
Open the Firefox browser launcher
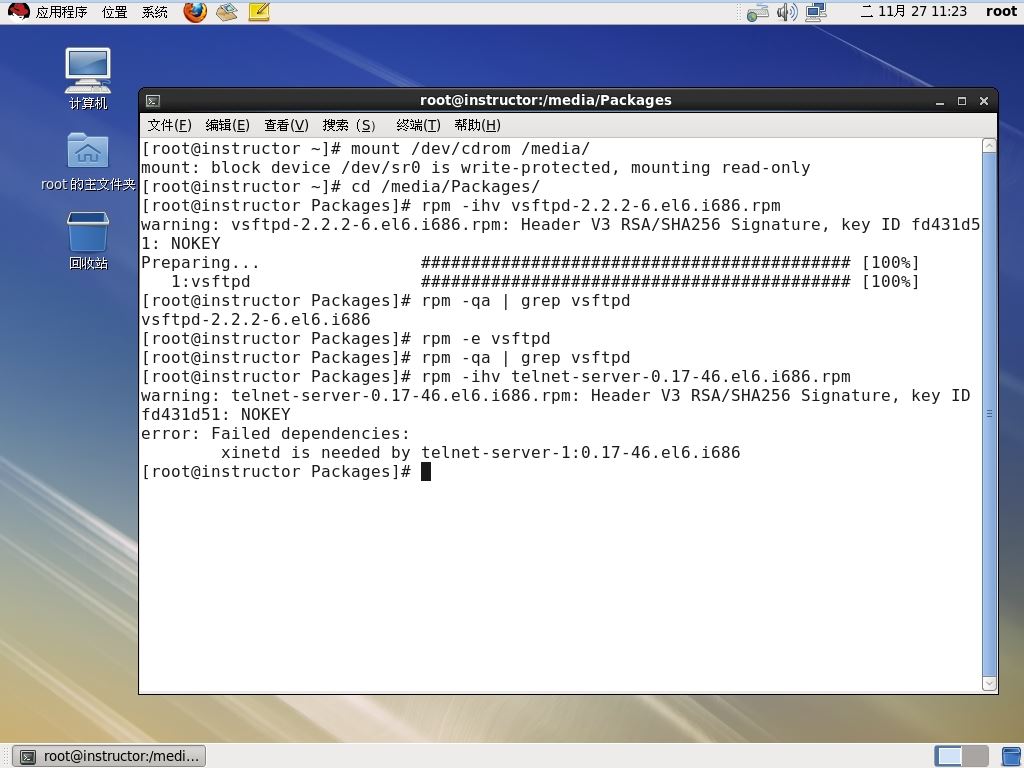[195, 12]
